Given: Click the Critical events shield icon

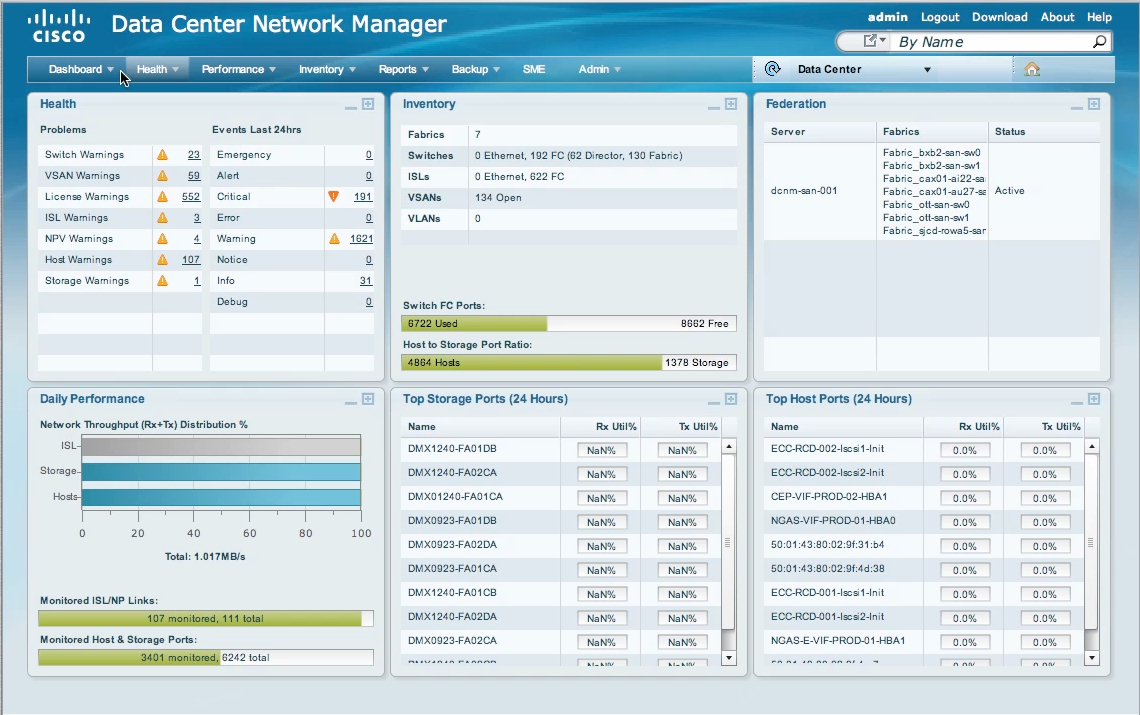Looking at the screenshot, I should (x=334, y=196).
